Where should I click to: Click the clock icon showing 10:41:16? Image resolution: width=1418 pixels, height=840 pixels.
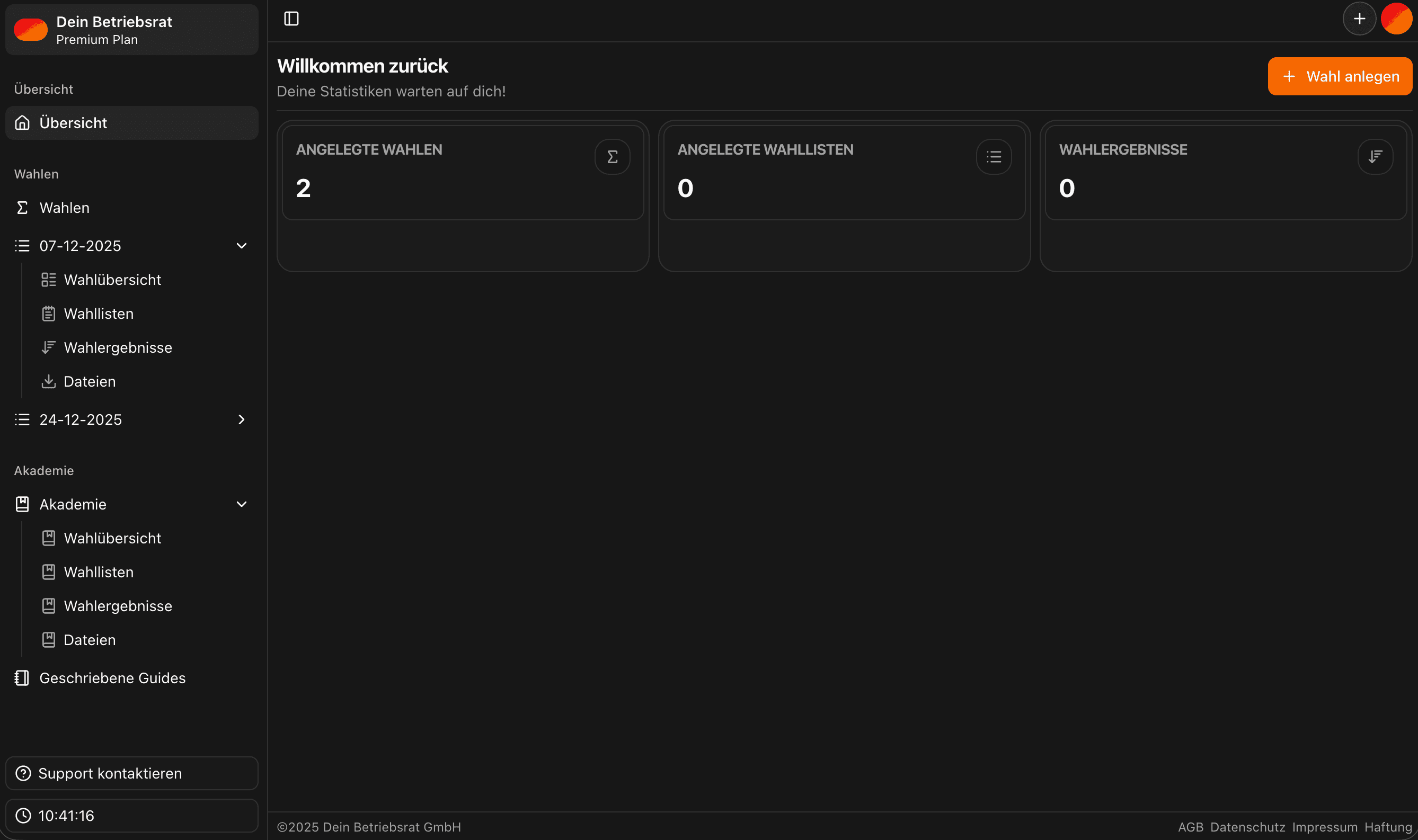[23, 815]
